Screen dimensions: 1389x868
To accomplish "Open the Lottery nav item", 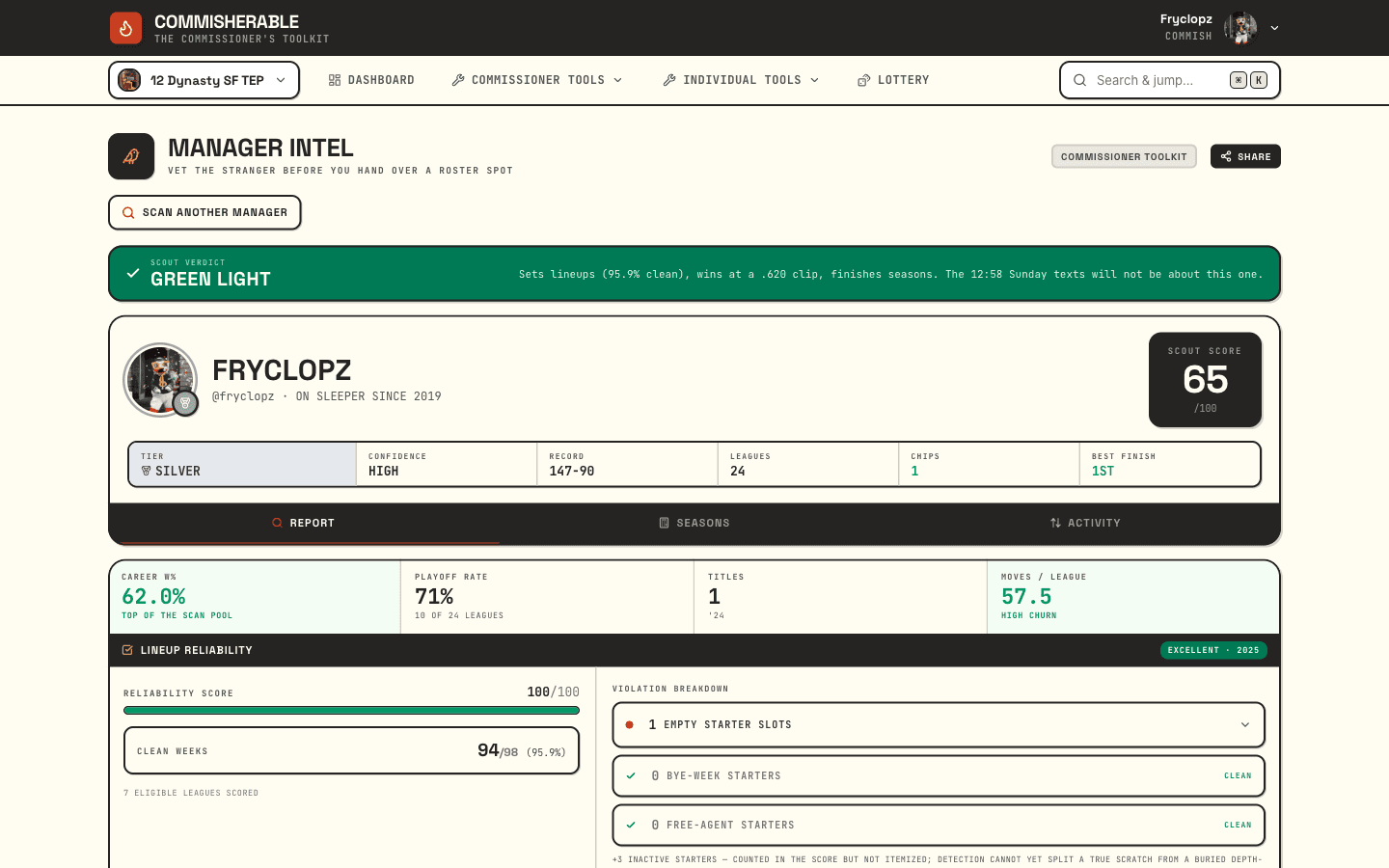I will [x=893, y=80].
